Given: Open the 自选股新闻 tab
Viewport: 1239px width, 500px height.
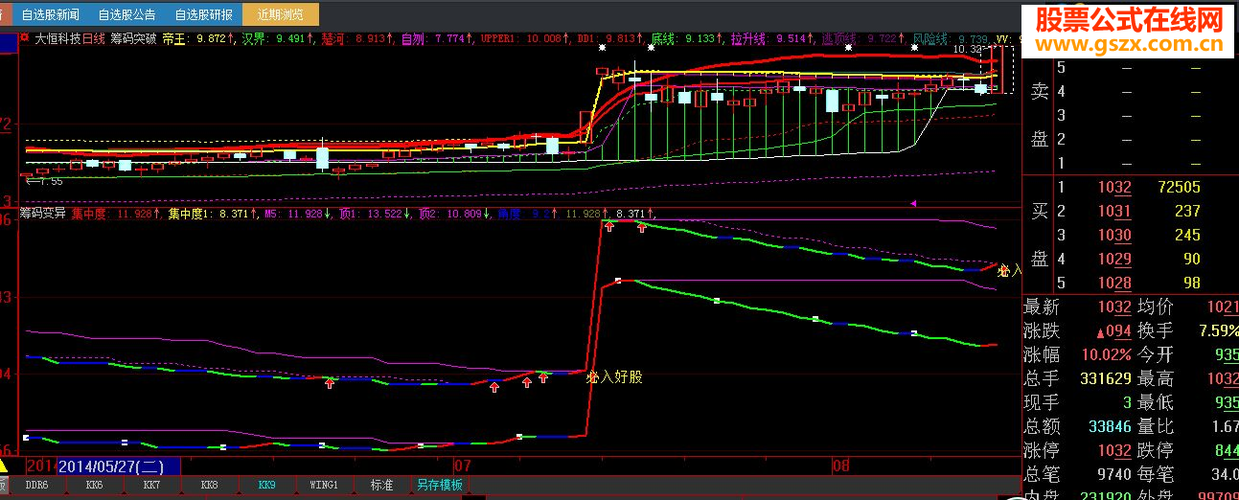Looking at the screenshot, I should tap(48, 14).
